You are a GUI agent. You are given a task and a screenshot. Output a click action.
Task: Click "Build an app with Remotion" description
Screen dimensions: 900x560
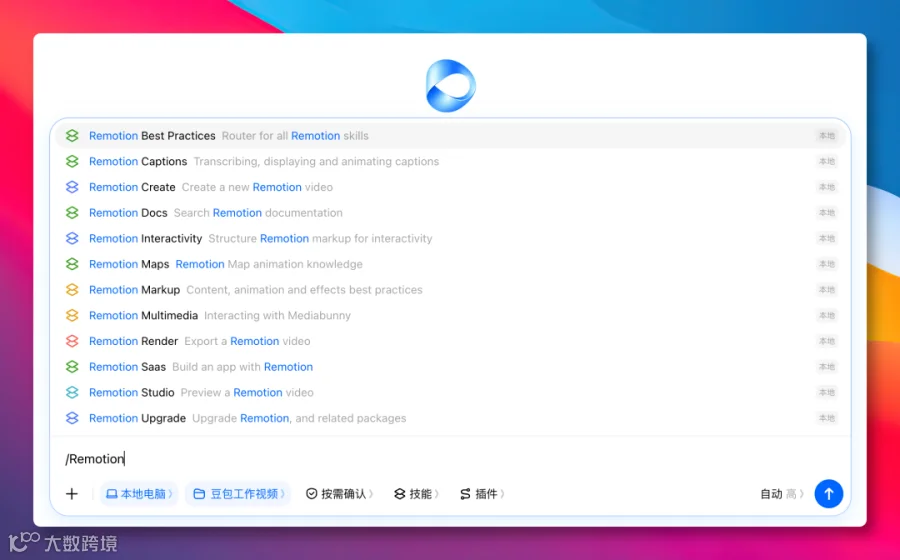tap(242, 367)
